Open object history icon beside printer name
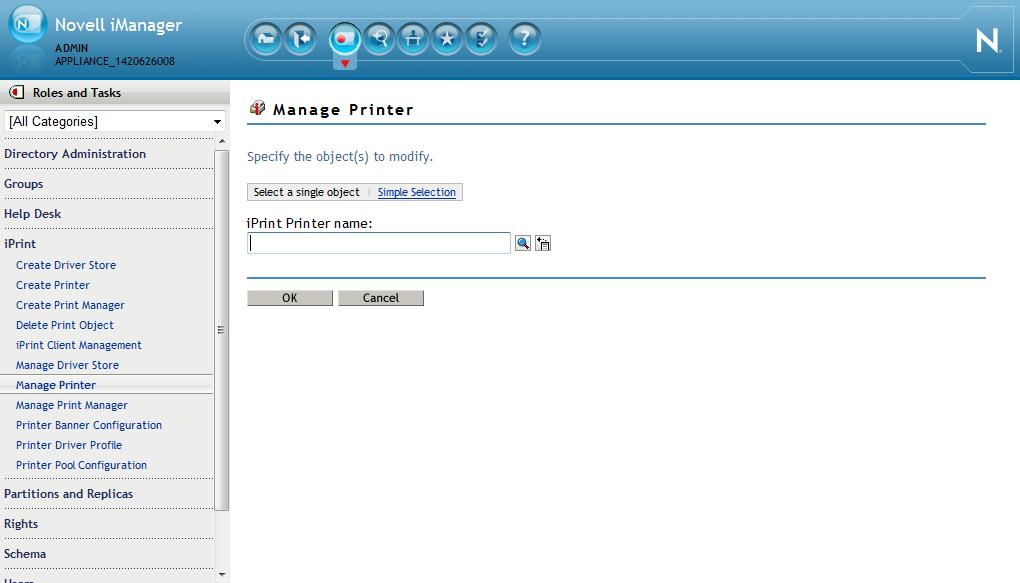 (x=543, y=243)
